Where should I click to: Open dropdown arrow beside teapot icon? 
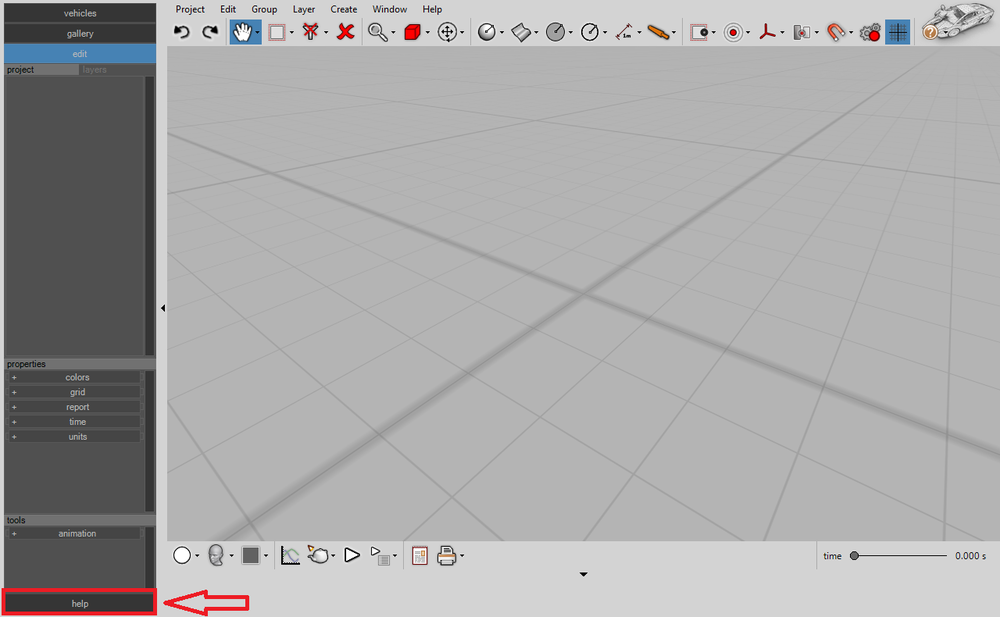(333, 556)
